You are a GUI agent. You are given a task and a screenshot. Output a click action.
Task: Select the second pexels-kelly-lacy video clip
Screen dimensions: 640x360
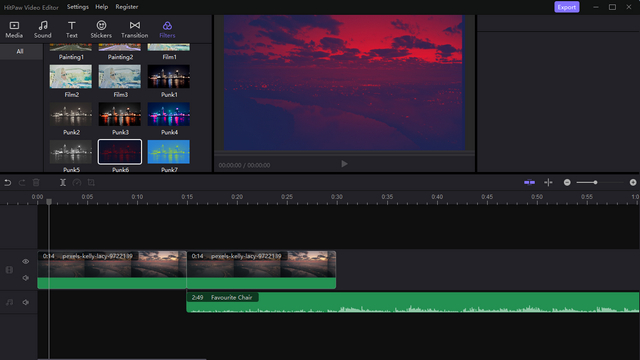(261, 270)
